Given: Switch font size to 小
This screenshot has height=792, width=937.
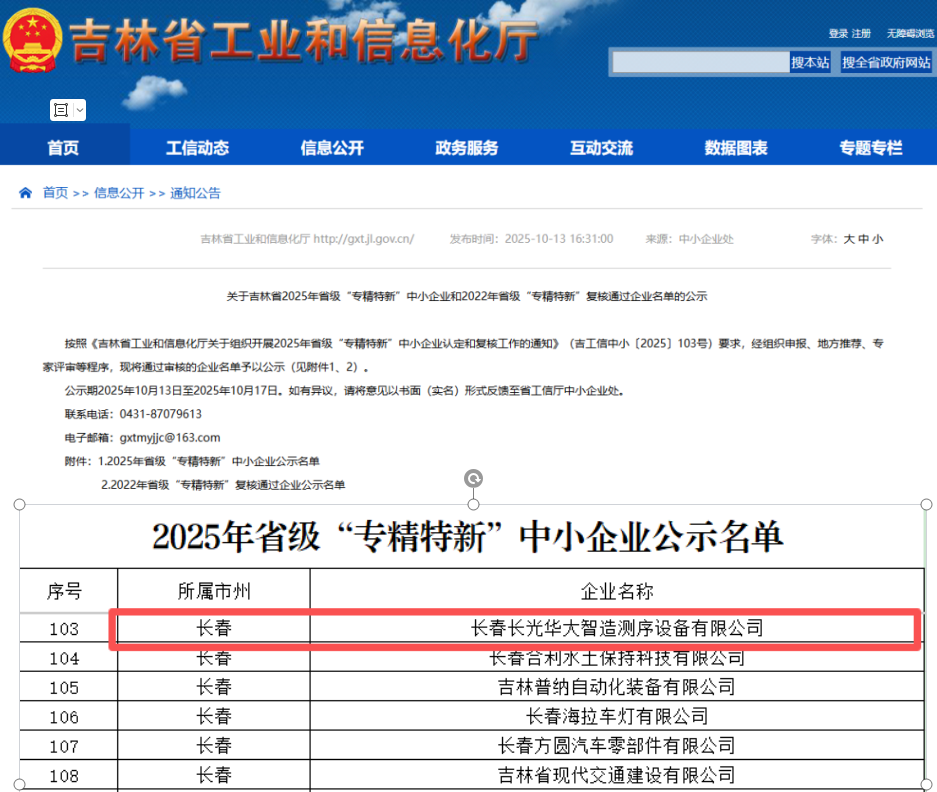Looking at the screenshot, I should pyautogui.click(x=879, y=239).
